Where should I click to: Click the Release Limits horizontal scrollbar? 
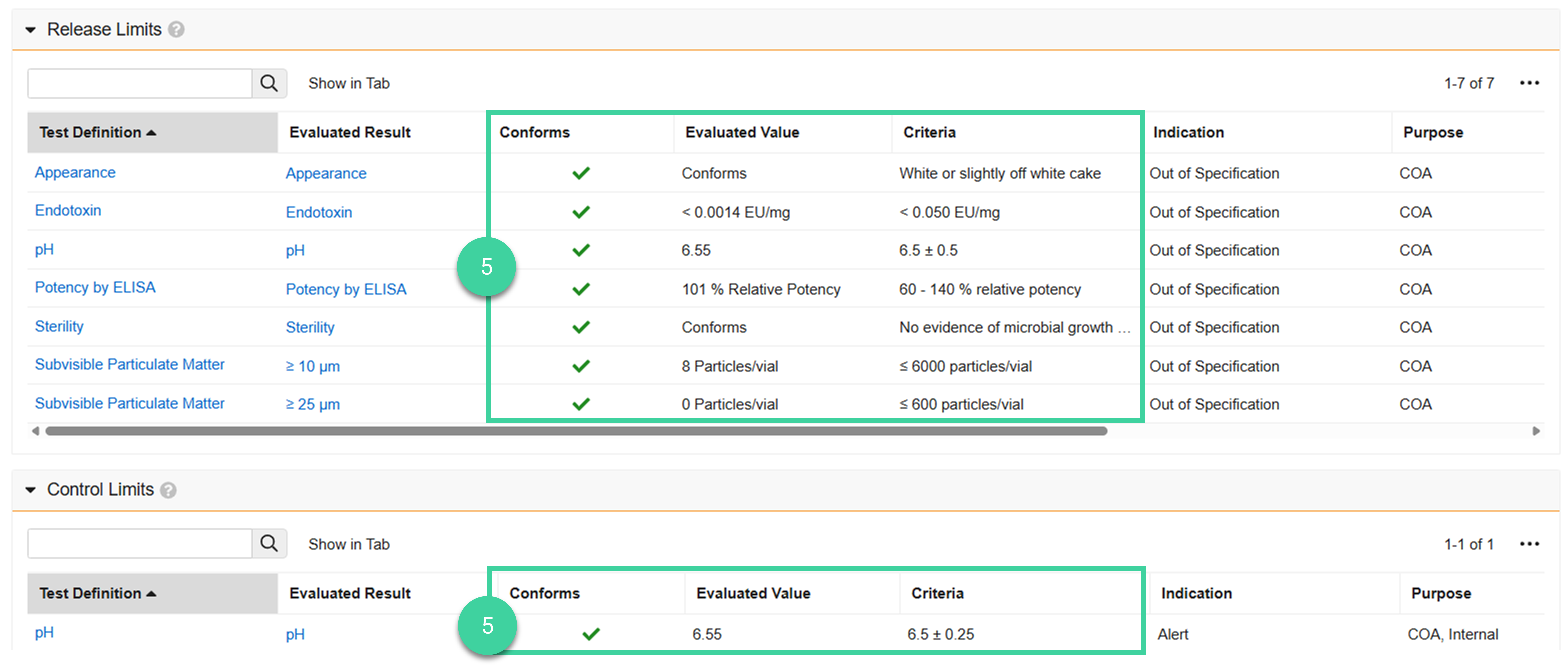575,431
